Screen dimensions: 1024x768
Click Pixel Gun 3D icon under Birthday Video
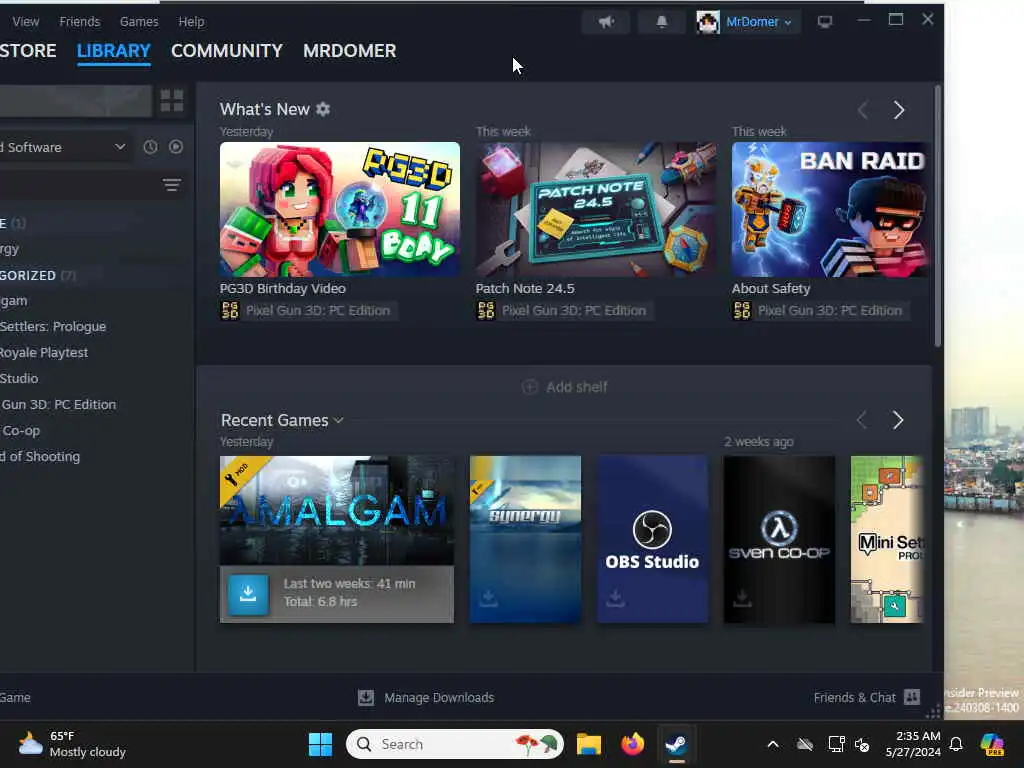point(230,310)
